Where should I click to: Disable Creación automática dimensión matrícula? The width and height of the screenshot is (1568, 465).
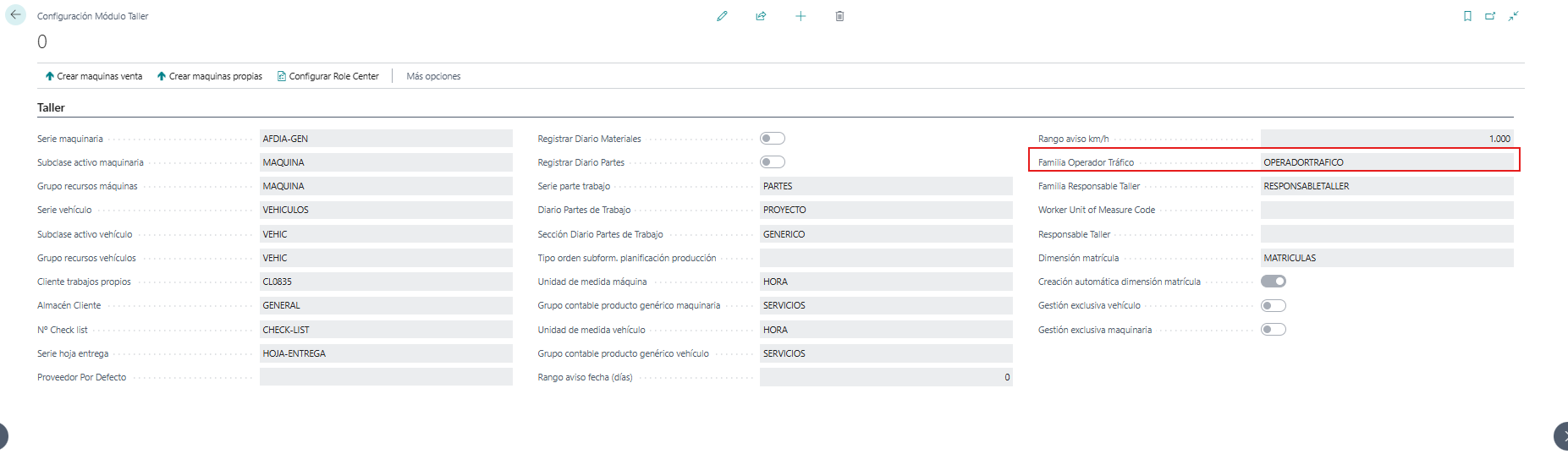[x=1274, y=282]
